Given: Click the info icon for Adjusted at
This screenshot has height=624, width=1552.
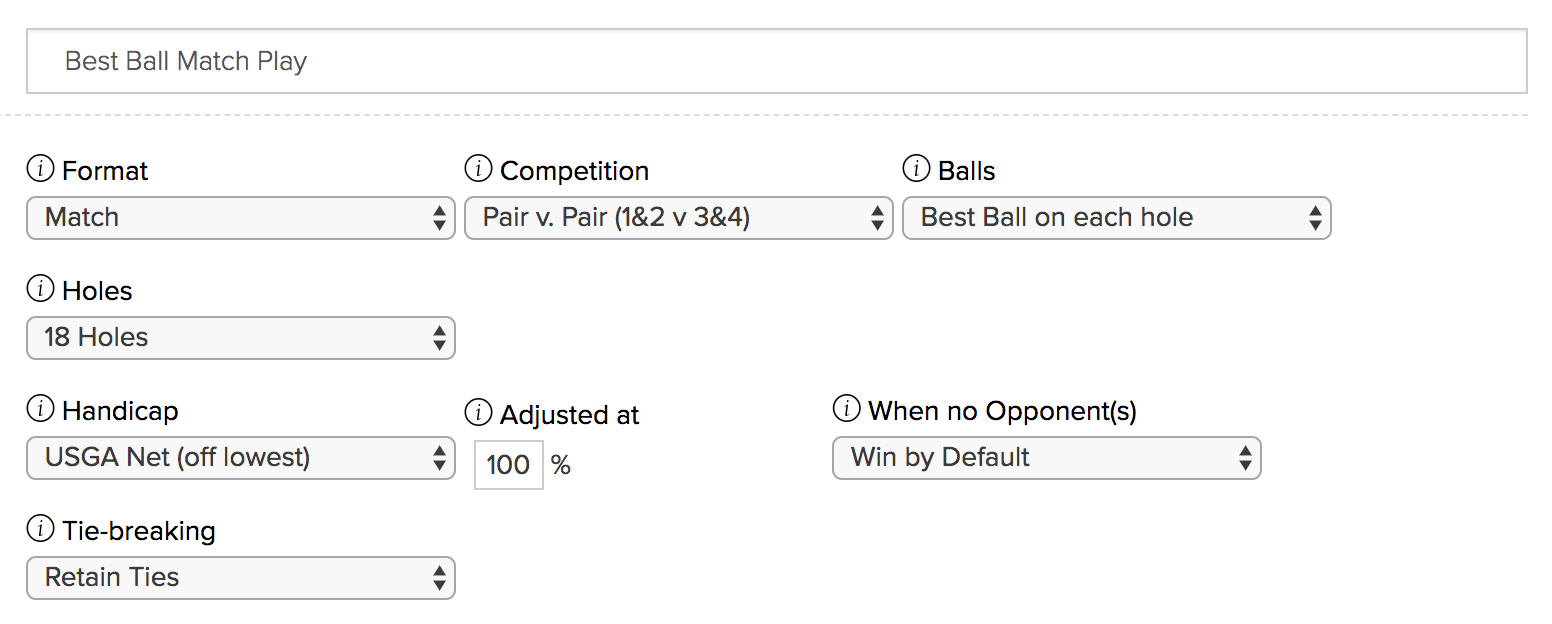Looking at the screenshot, I should 478,413.
